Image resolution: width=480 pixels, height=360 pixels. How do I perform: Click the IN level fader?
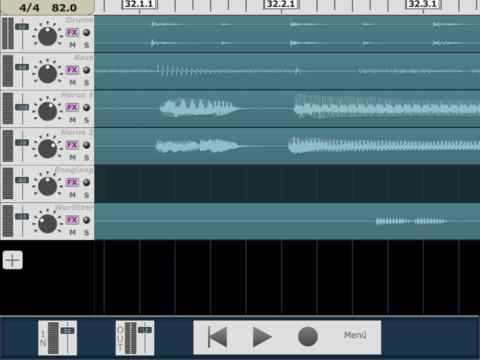(x=68, y=331)
